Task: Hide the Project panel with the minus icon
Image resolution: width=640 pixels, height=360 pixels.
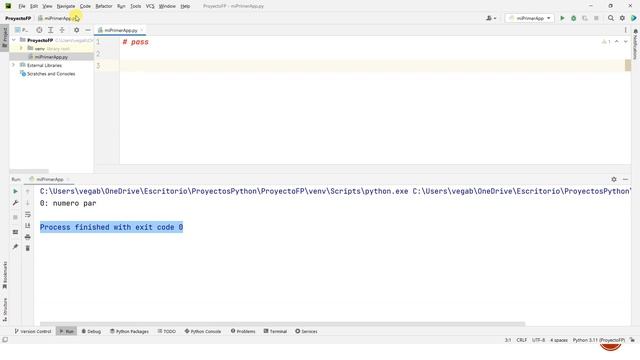Action: [x=88, y=30]
